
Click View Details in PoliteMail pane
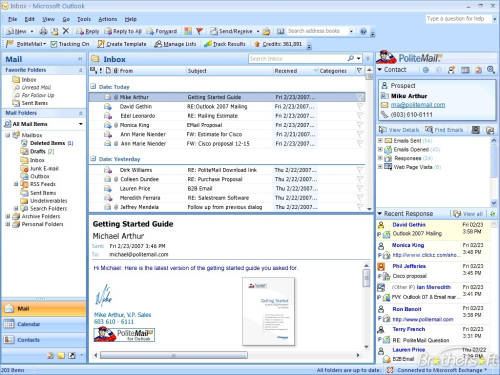[399, 130]
